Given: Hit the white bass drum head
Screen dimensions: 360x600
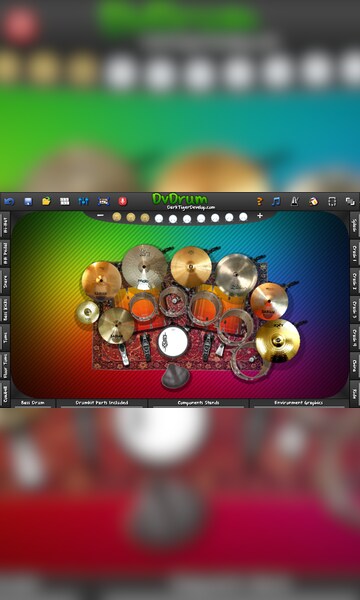Looking at the screenshot, I should pyautogui.click(x=173, y=341).
